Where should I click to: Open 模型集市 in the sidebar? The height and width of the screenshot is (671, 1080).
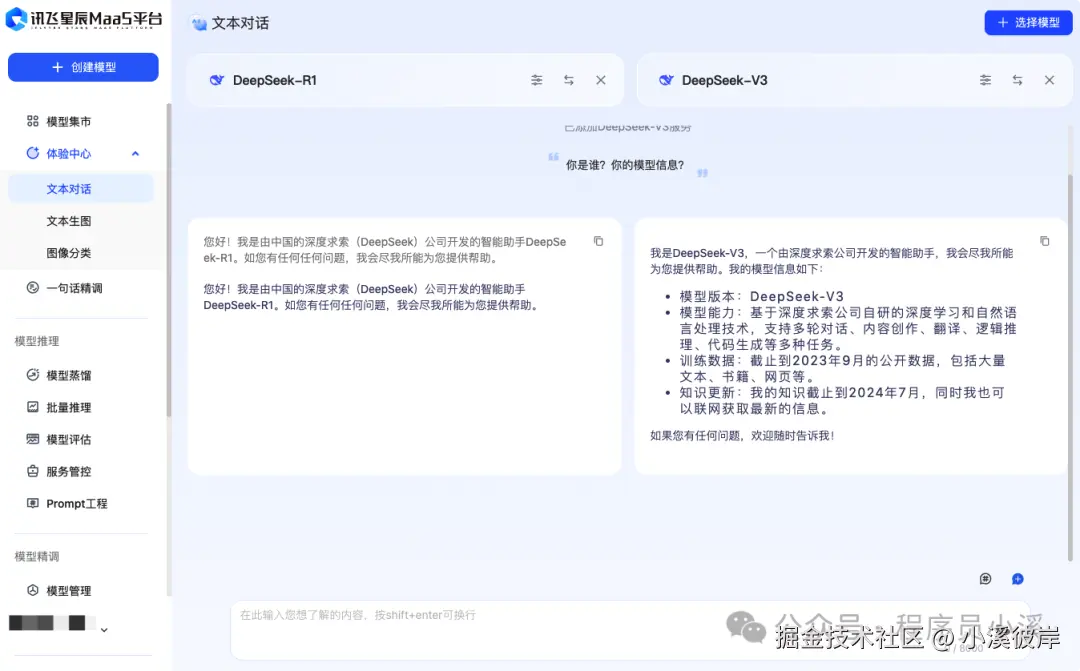click(x=68, y=122)
